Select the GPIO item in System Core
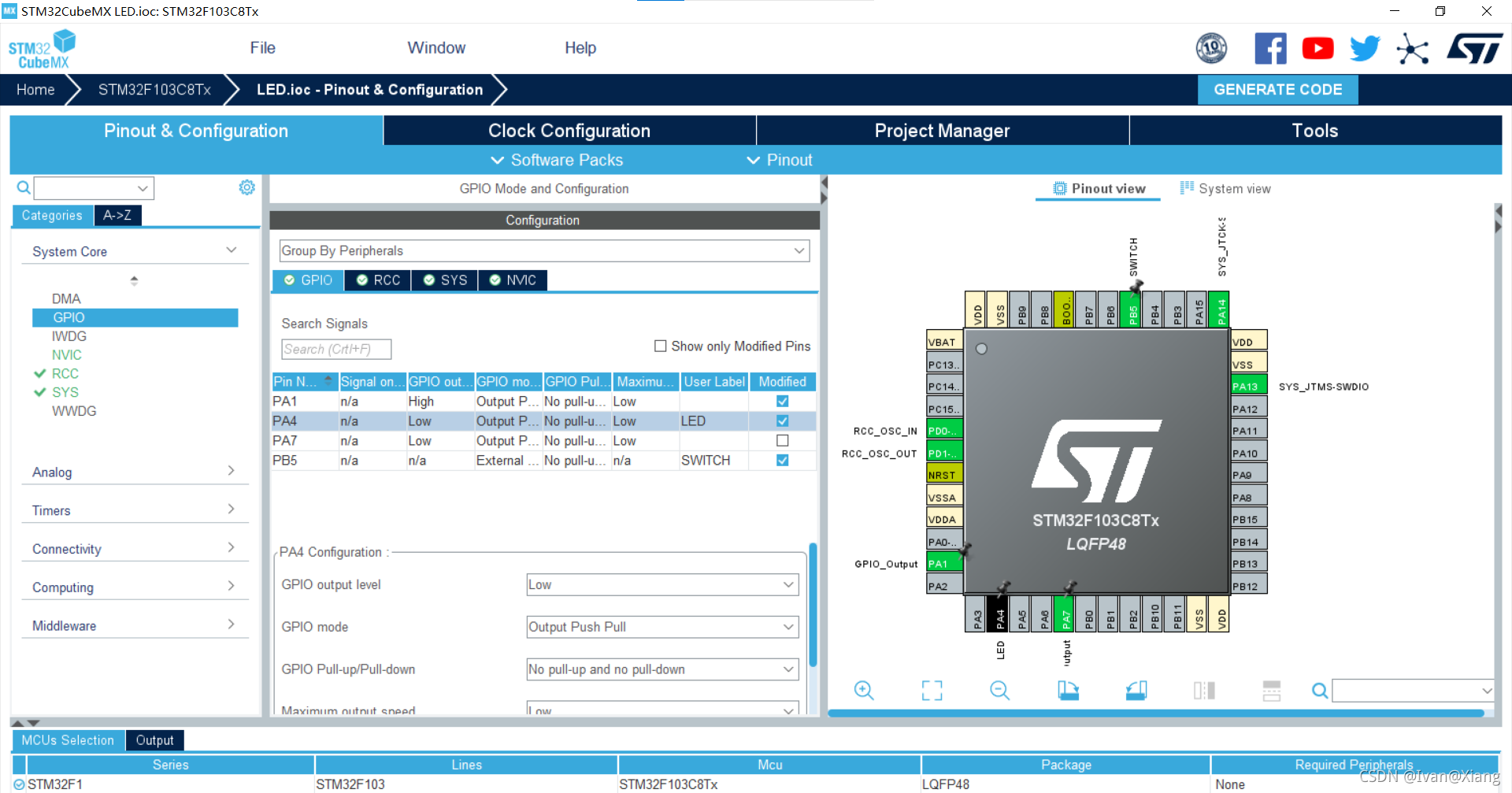 point(135,317)
